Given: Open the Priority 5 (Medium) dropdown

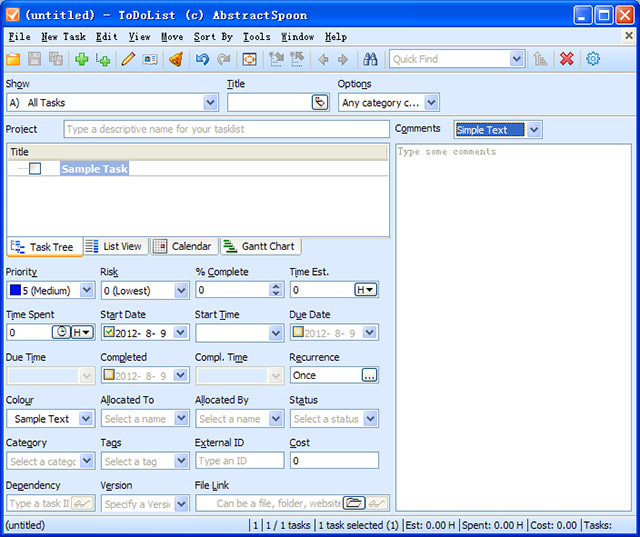Looking at the screenshot, I should click(x=87, y=290).
